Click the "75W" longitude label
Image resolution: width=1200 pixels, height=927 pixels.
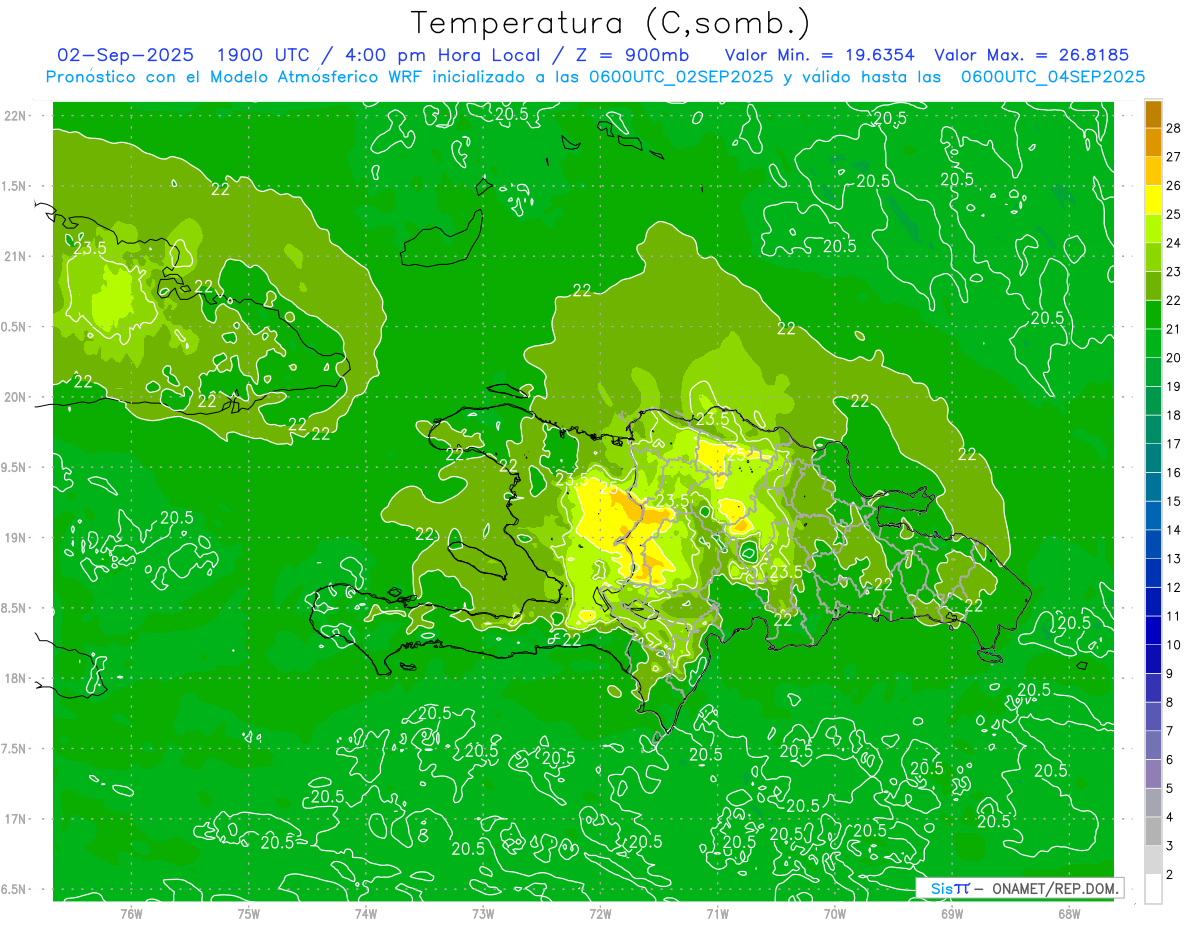click(x=248, y=913)
